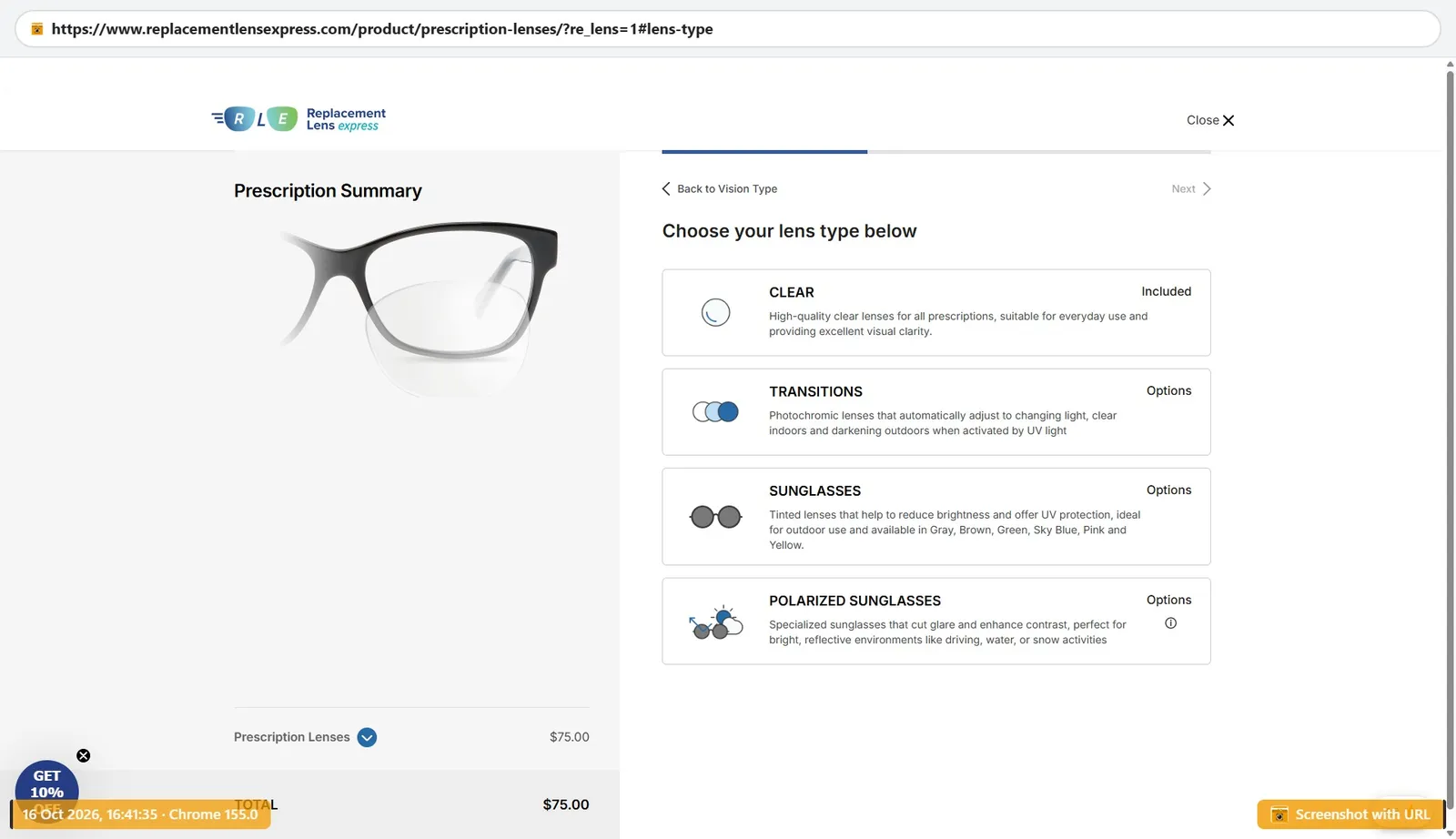Open Options for Sunglasses lenses
Viewport: 1456px width, 839px height.
click(1168, 490)
